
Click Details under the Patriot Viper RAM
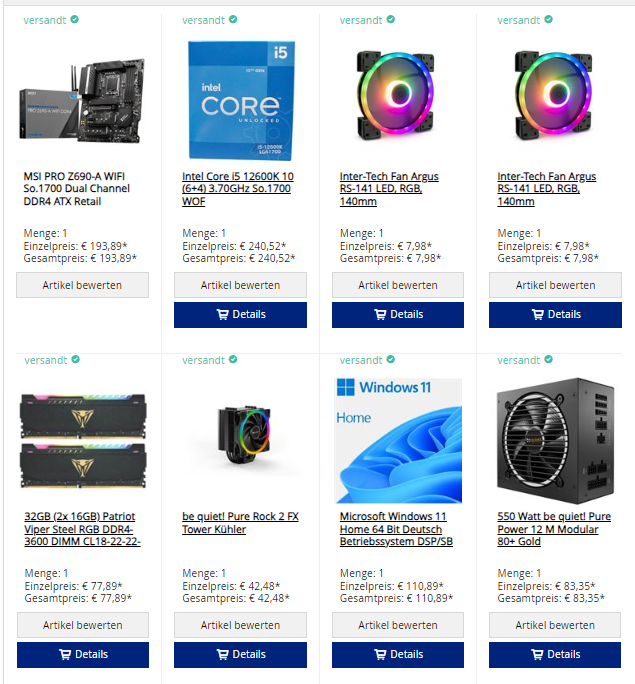(x=83, y=654)
